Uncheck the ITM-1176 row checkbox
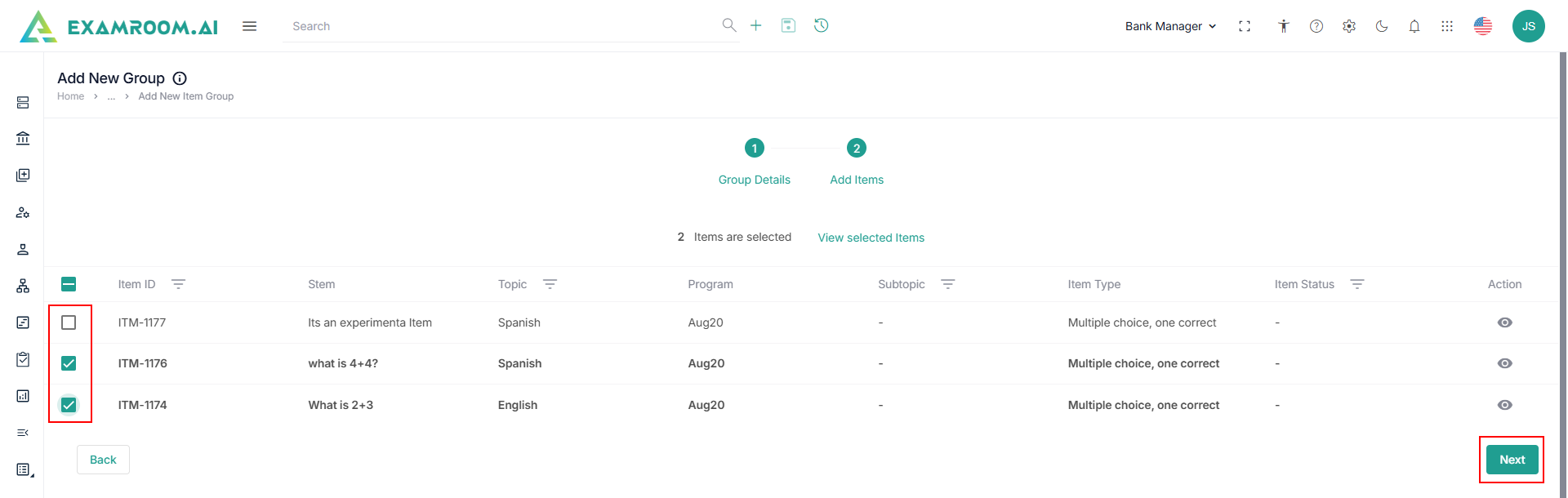Viewport: 1568px width, 498px height. point(69,363)
